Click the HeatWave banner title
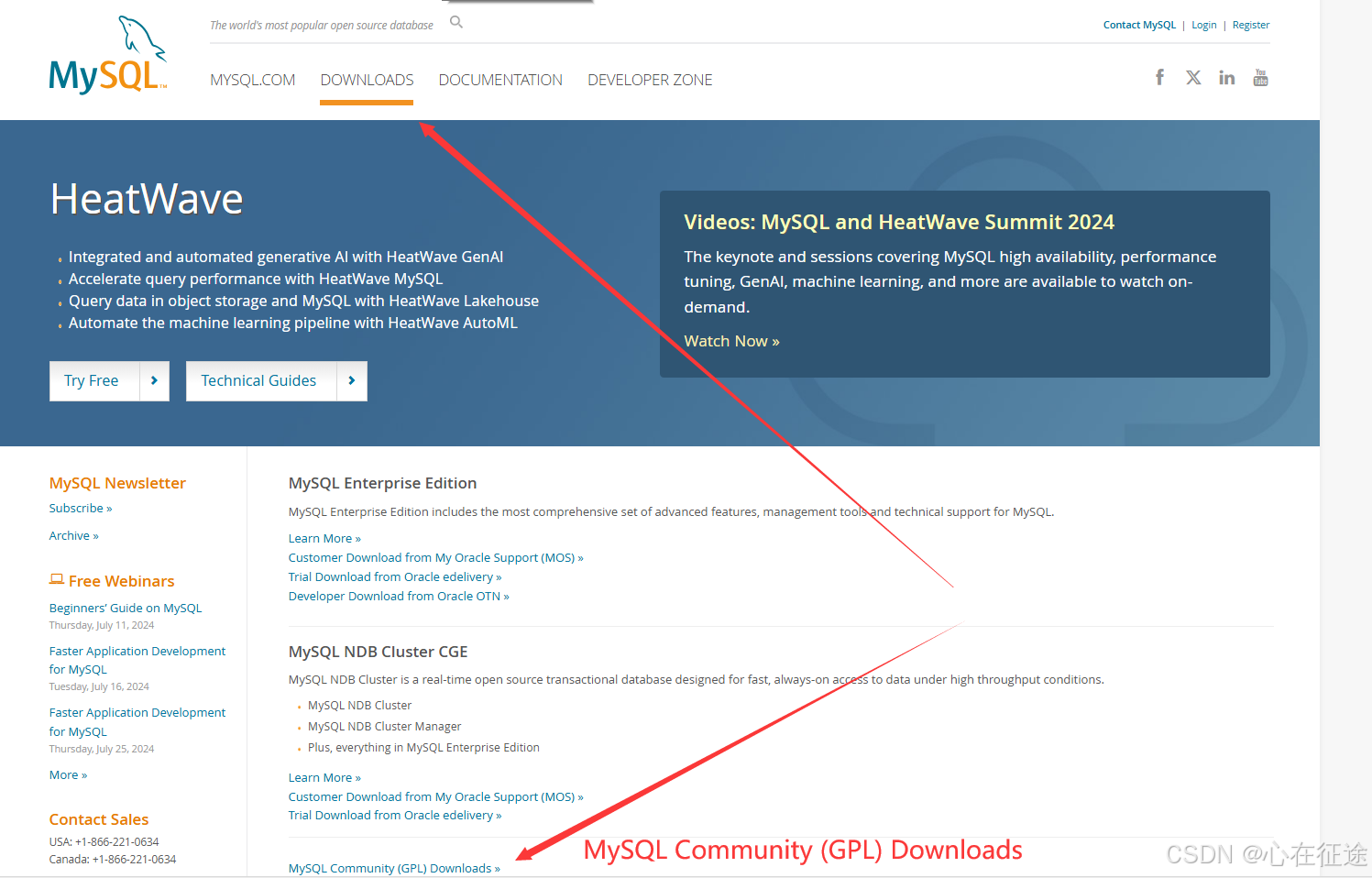This screenshot has width=1372, height=878. (147, 199)
